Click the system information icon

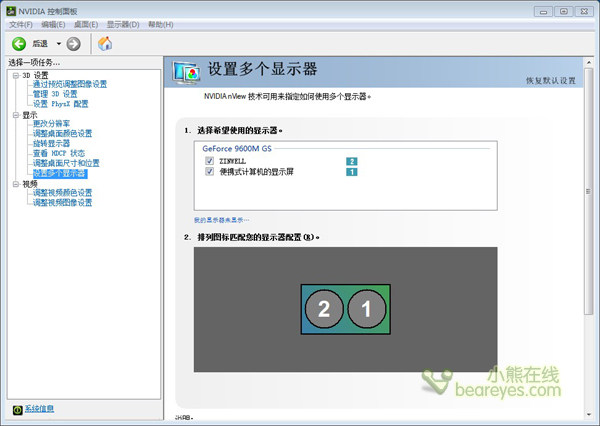tap(18, 410)
